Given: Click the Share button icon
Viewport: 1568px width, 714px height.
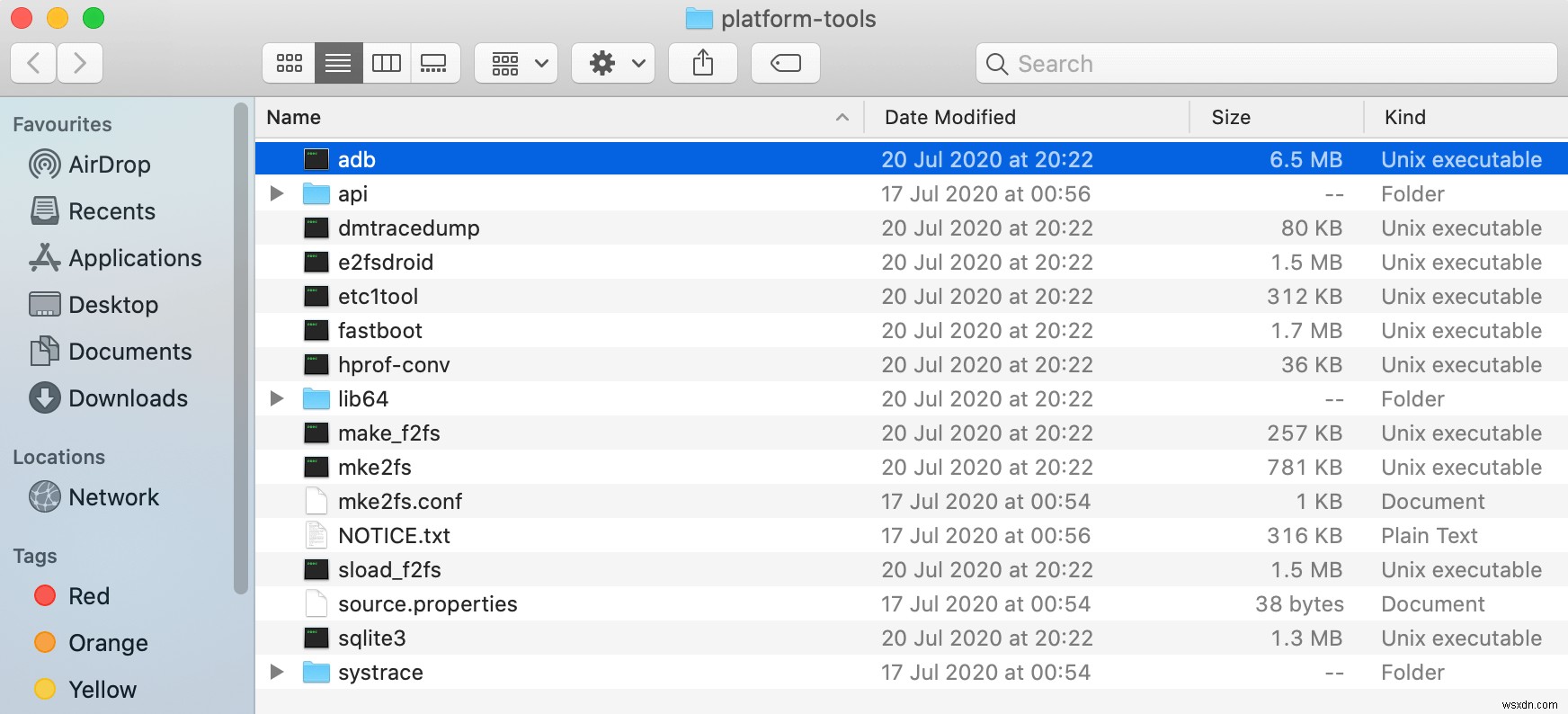Looking at the screenshot, I should click(703, 63).
